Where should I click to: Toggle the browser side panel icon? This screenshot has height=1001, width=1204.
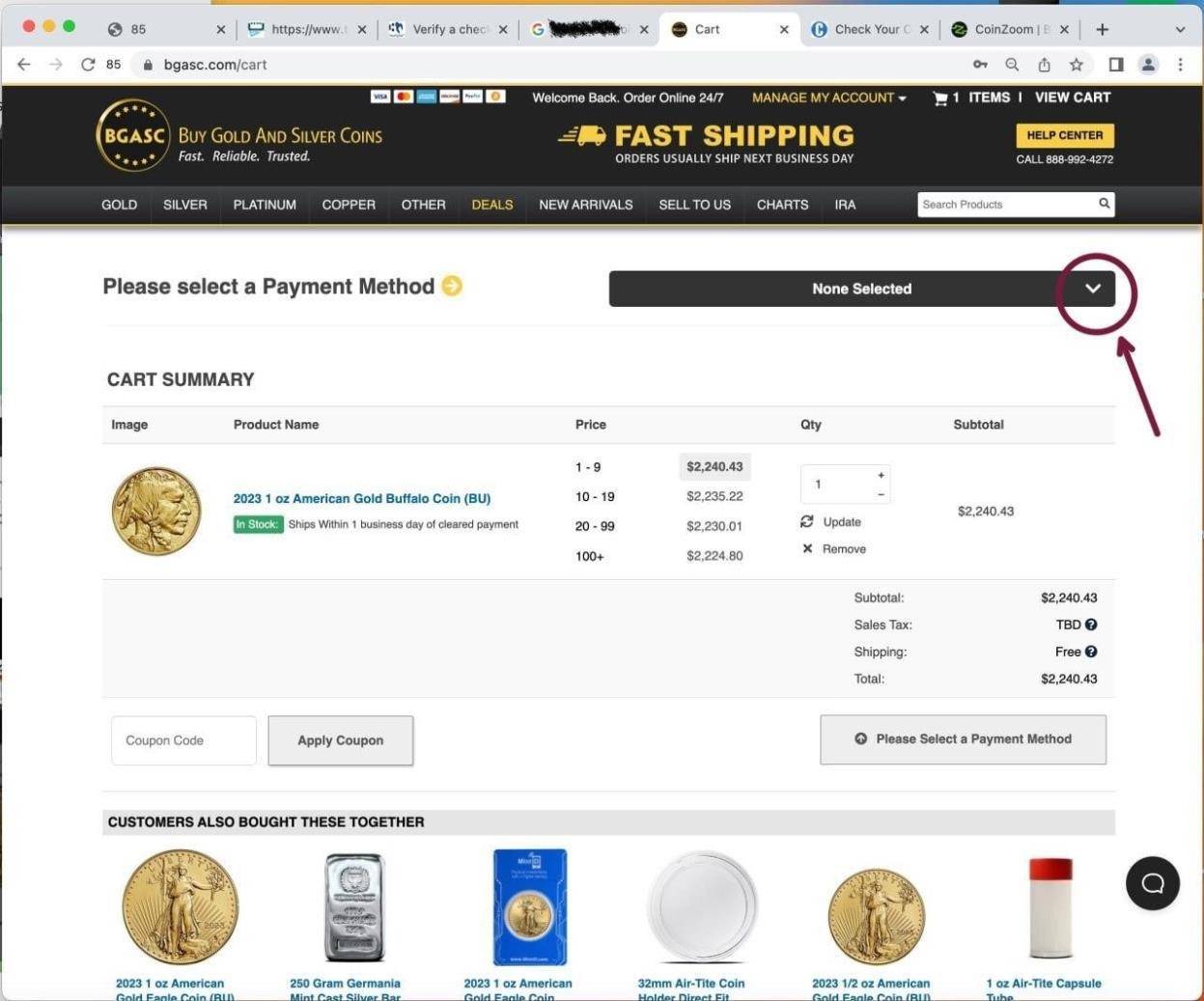pyautogui.click(x=1116, y=65)
